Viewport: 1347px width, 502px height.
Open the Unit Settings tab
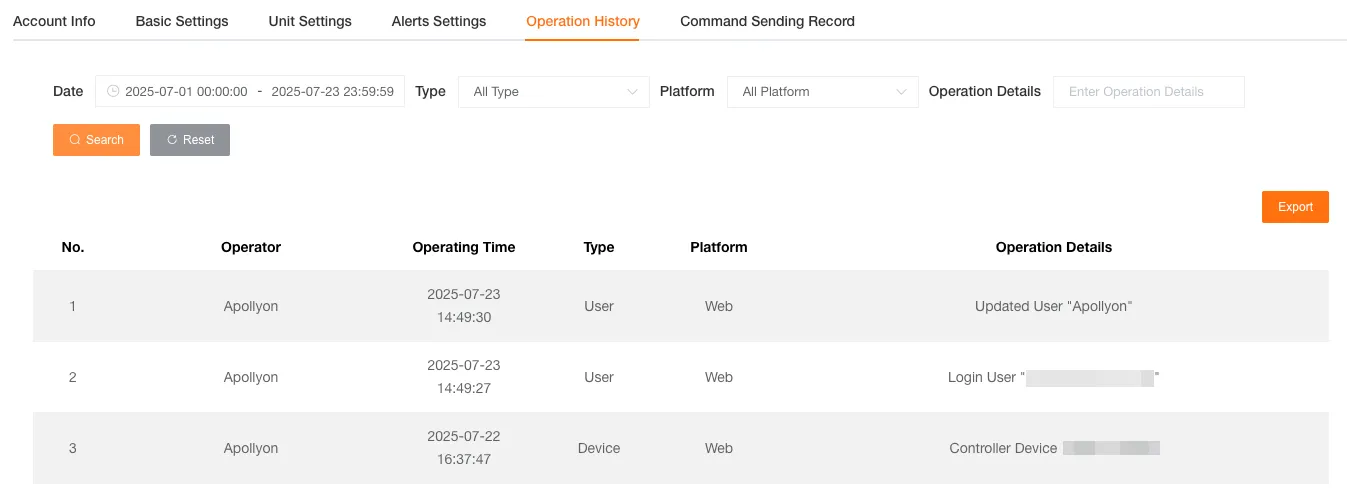tap(310, 21)
